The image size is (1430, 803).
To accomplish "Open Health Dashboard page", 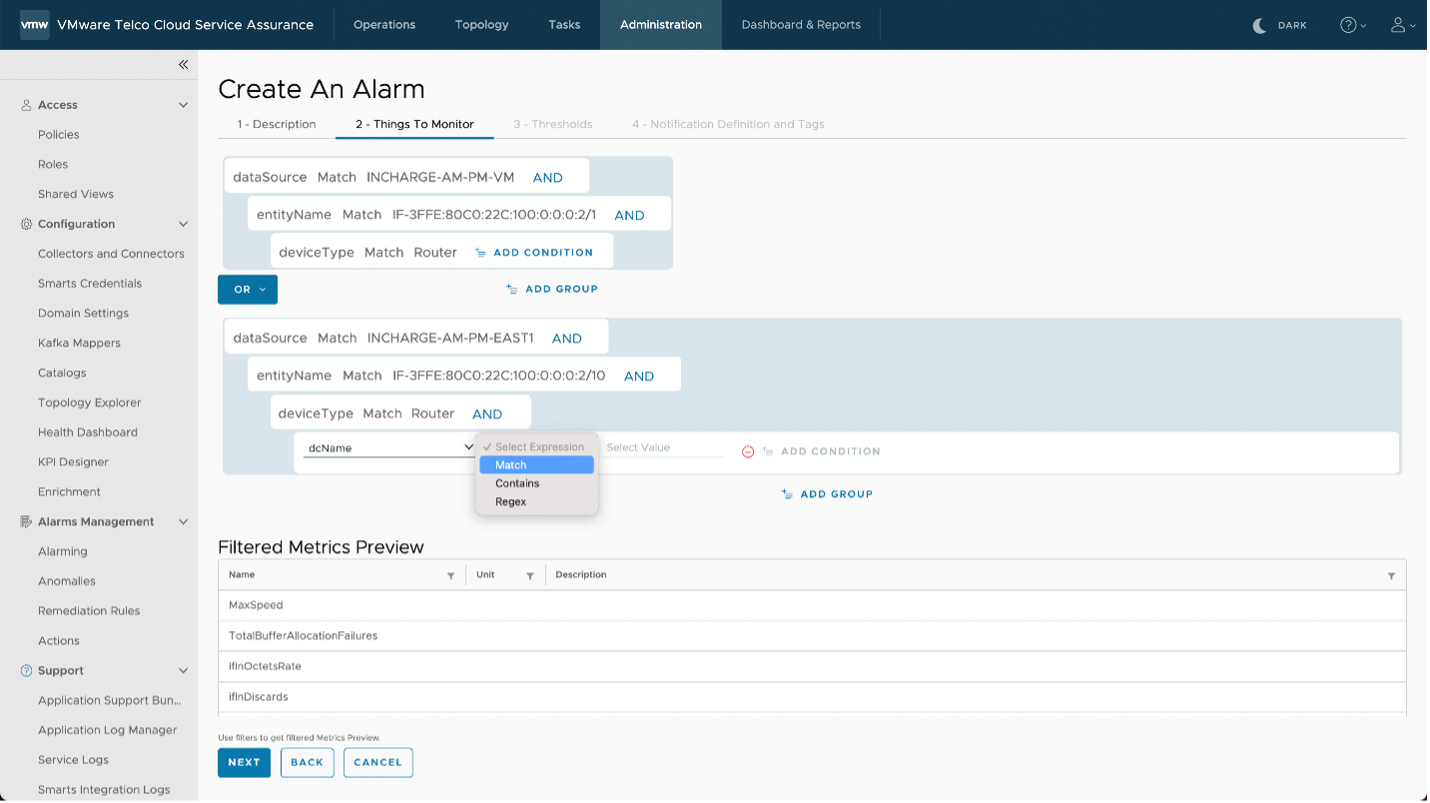I will (x=88, y=433).
